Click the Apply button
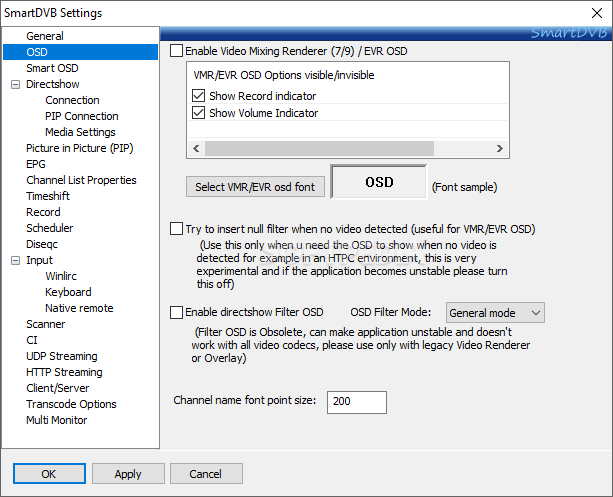This screenshot has height=497, width=613. point(128,474)
